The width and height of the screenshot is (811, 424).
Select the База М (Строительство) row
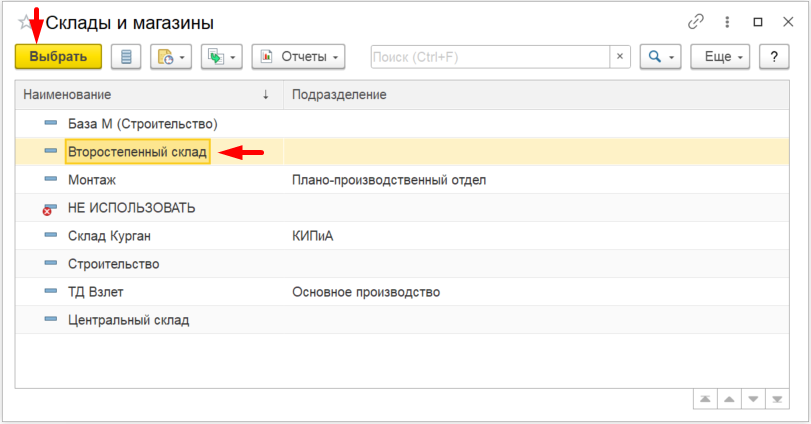pos(402,124)
